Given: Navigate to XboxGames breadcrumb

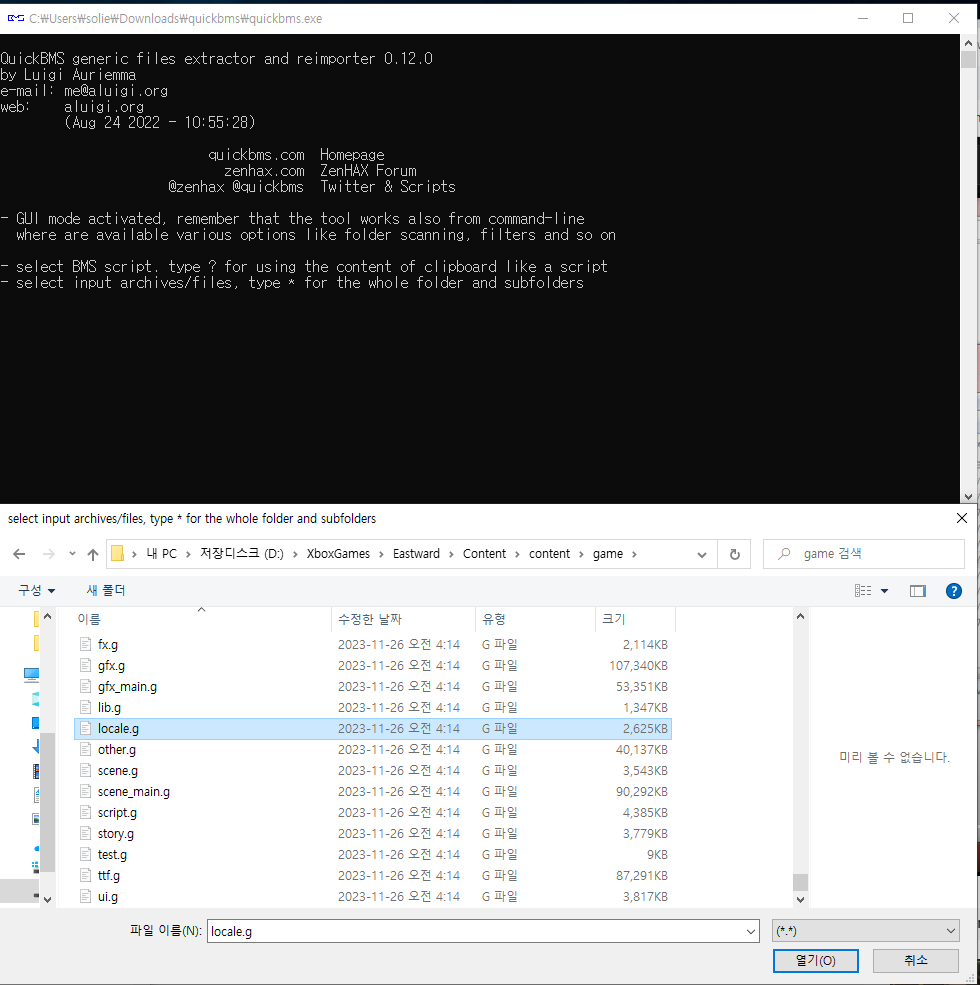Looking at the screenshot, I should (x=338, y=554).
